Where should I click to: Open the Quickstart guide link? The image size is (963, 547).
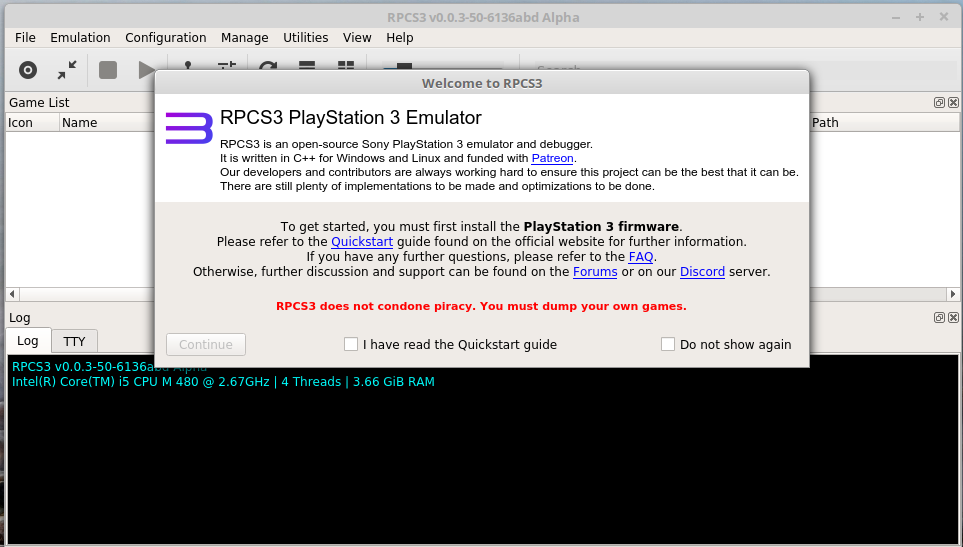point(362,242)
